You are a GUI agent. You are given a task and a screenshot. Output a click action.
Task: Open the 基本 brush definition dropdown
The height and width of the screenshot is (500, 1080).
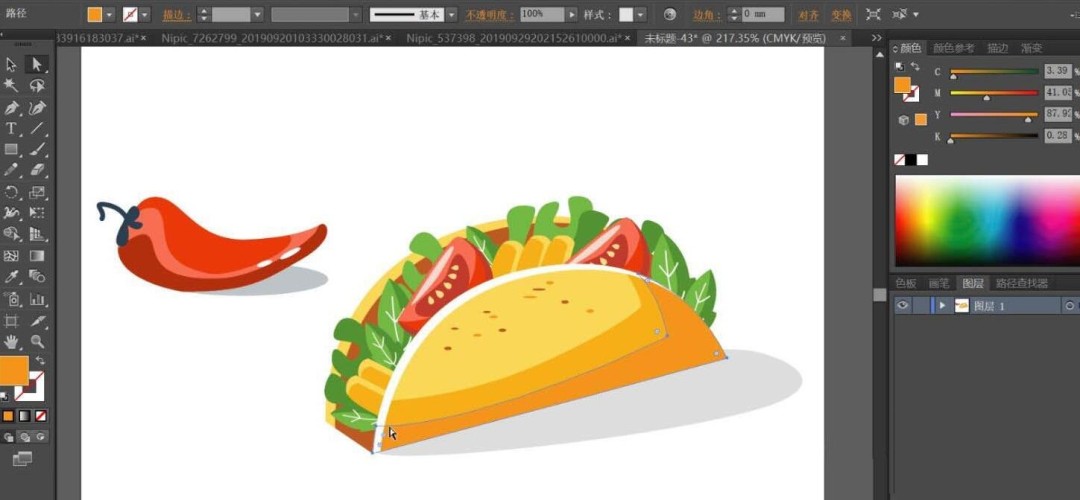pos(452,15)
